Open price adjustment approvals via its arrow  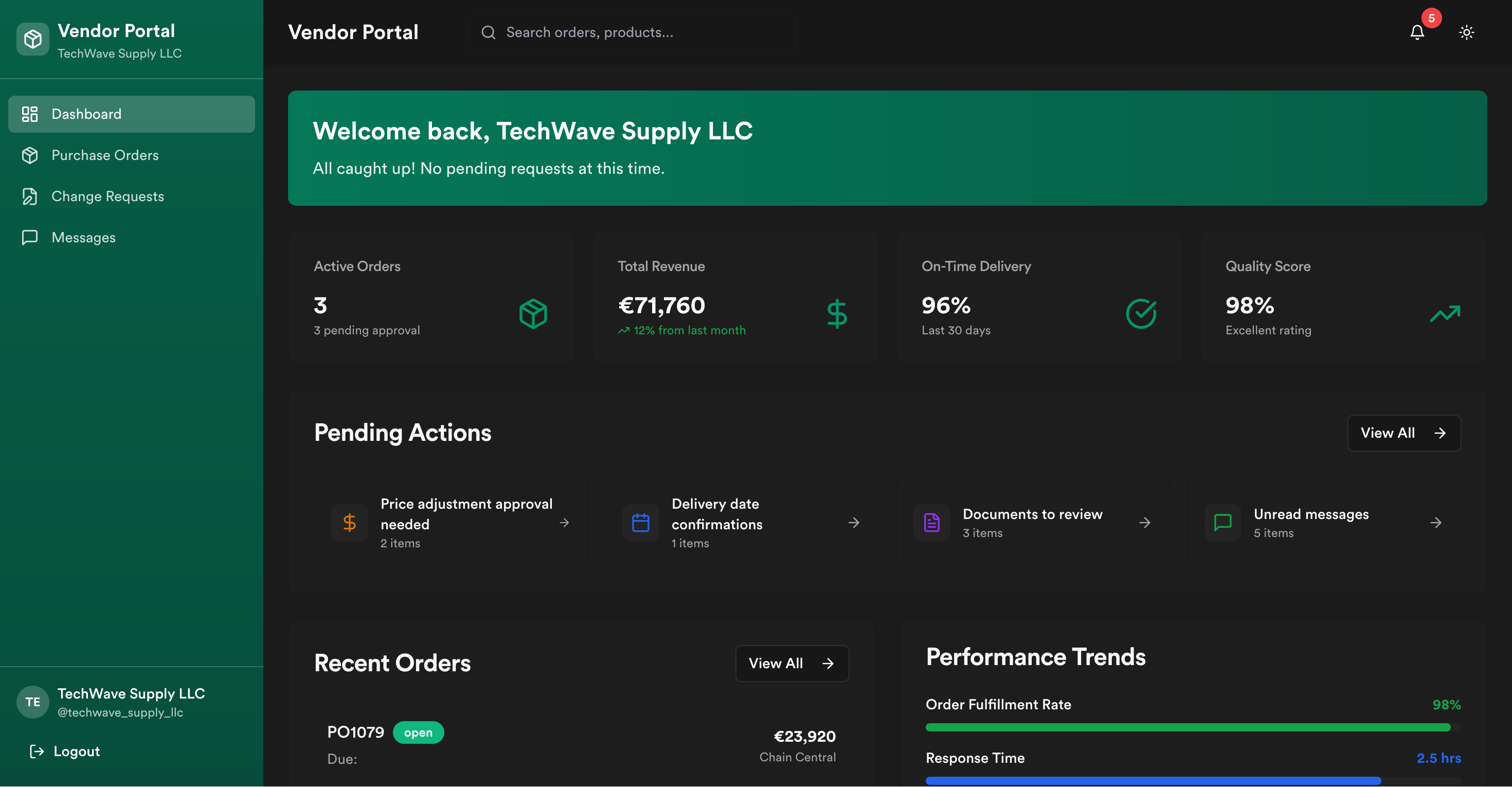point(565,522)
